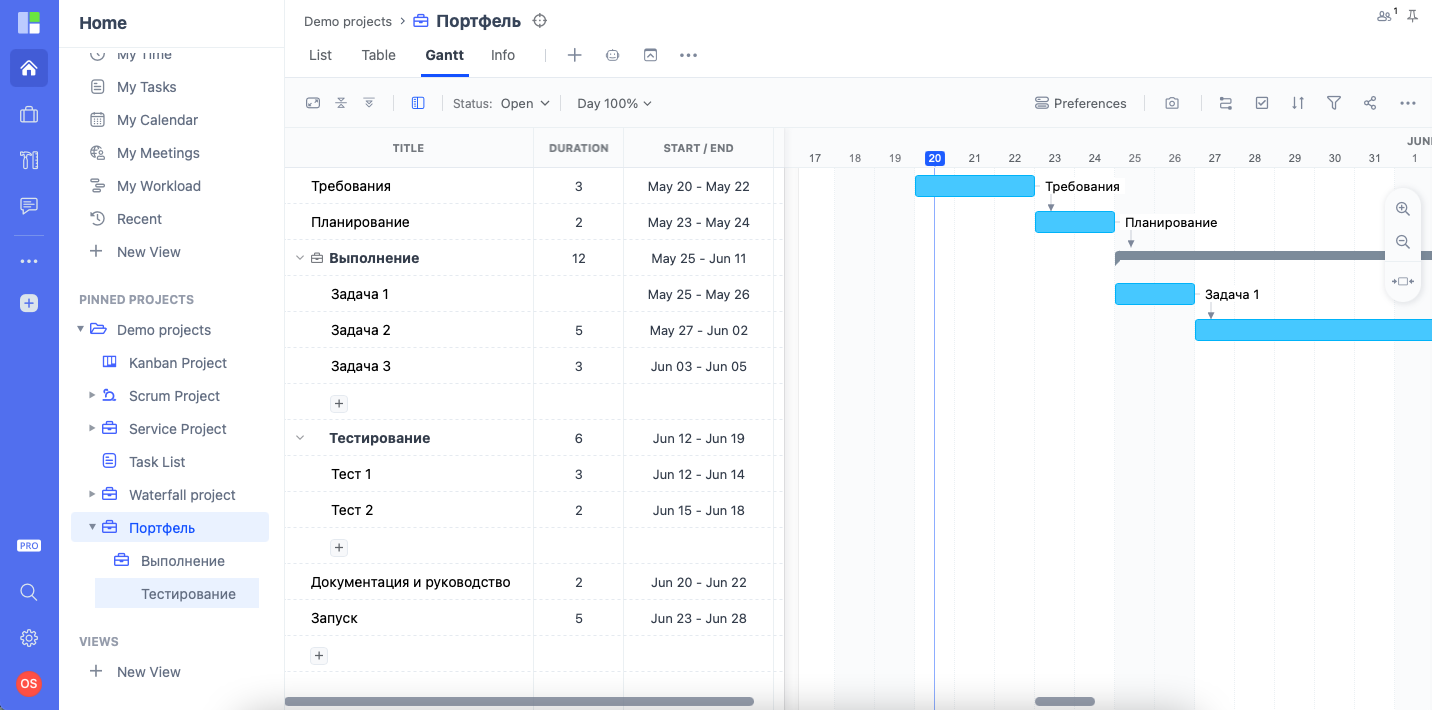The height and width of the screenshot is (710, 1432).
Task: Toggle the completed tasks checkbox icon
Action: click(1262, 103)
